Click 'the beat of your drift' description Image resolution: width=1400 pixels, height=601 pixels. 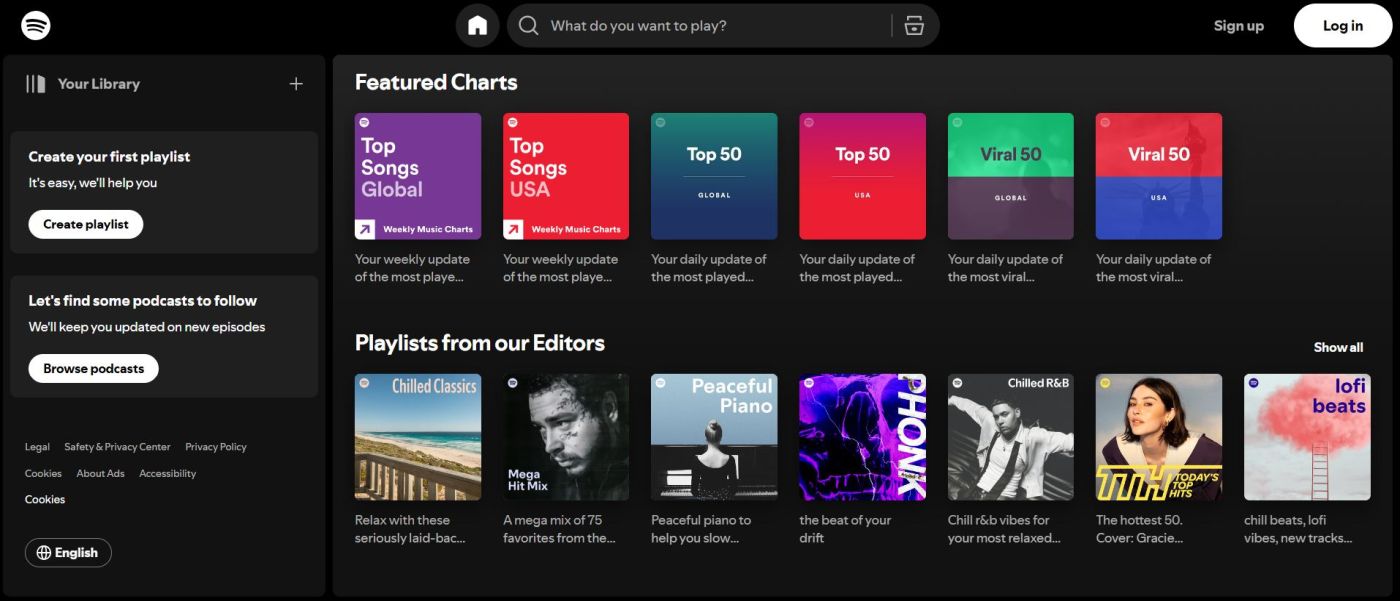[x=845, y=529]
